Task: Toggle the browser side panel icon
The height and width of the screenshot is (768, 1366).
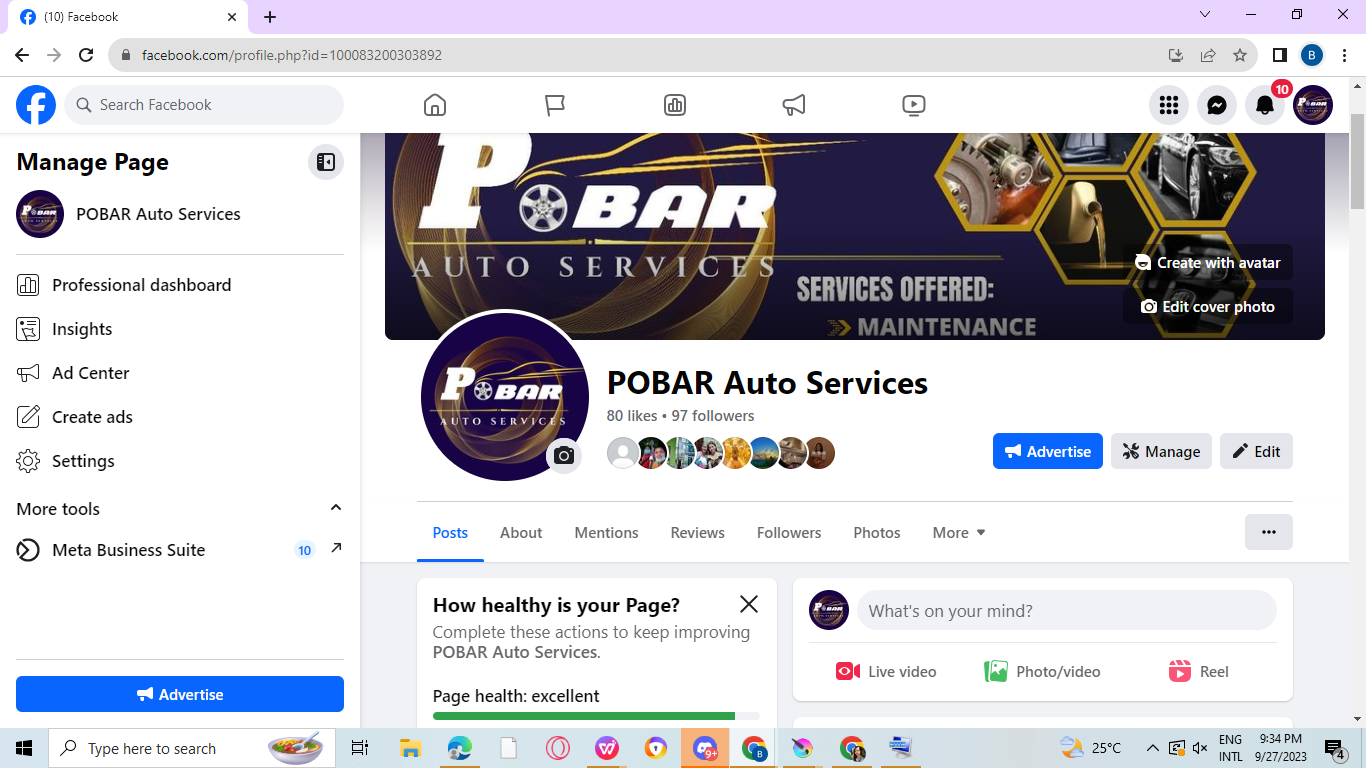Action: pyautogui.click(x=1279, y=55)
